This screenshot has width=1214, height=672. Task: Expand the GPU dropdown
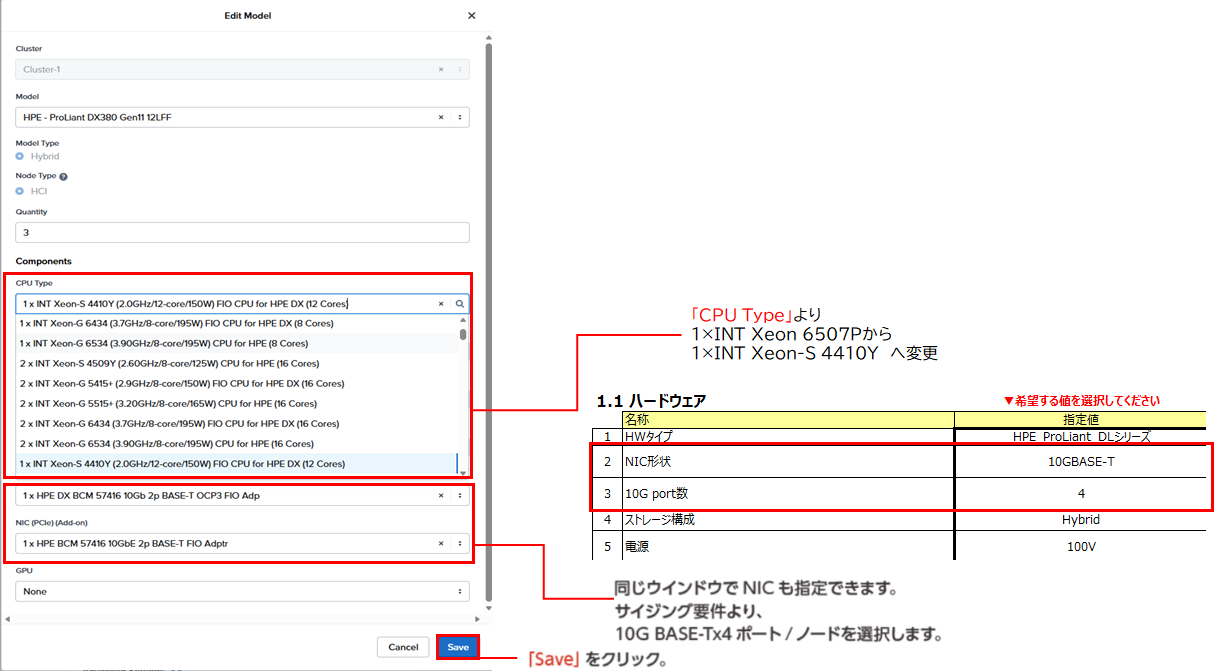tap(460, 592)
